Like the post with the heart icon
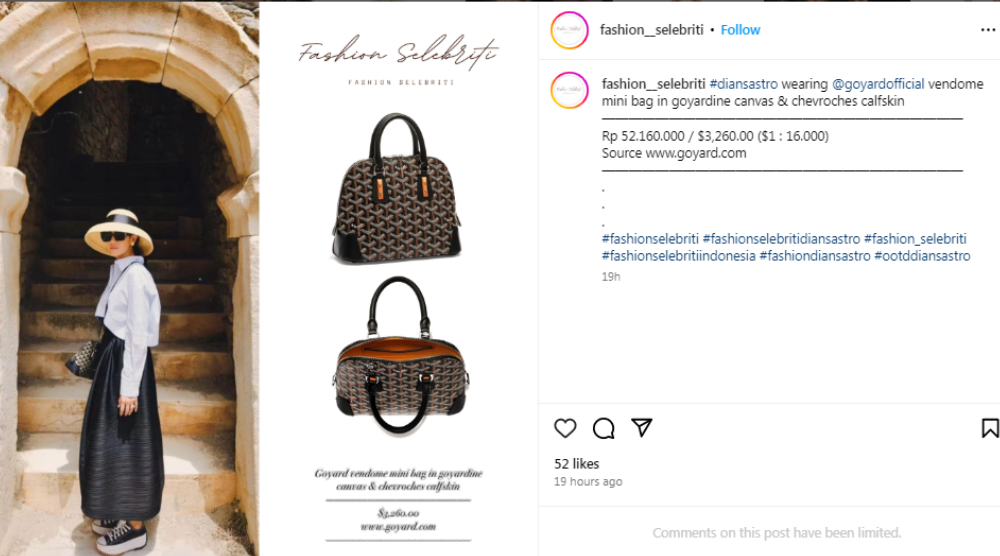This screenshot has width=1000, height=556. click(x=565, y=428)
